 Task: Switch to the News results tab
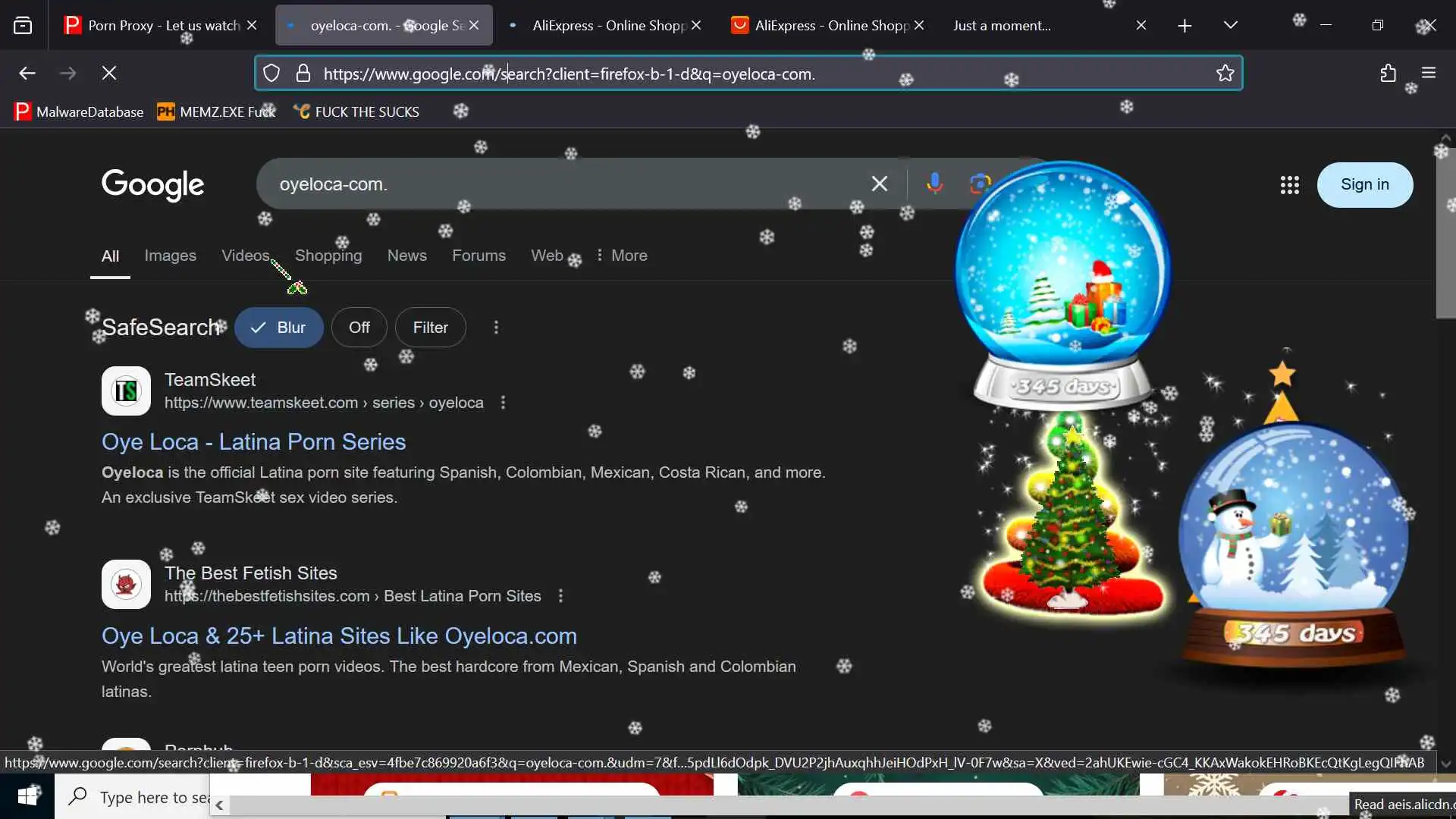pos(406,256)
